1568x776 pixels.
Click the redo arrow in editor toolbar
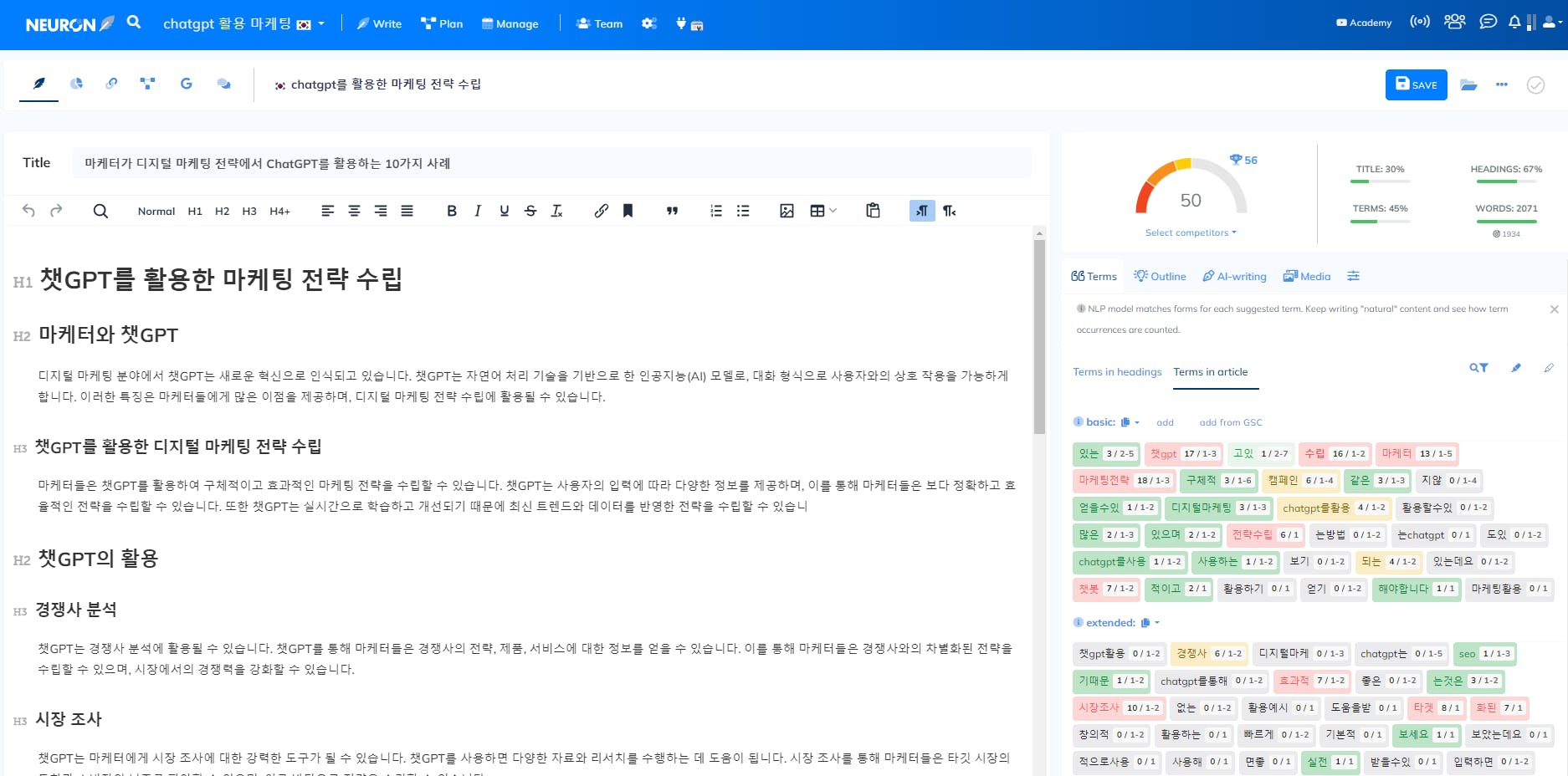coord(56,211)
